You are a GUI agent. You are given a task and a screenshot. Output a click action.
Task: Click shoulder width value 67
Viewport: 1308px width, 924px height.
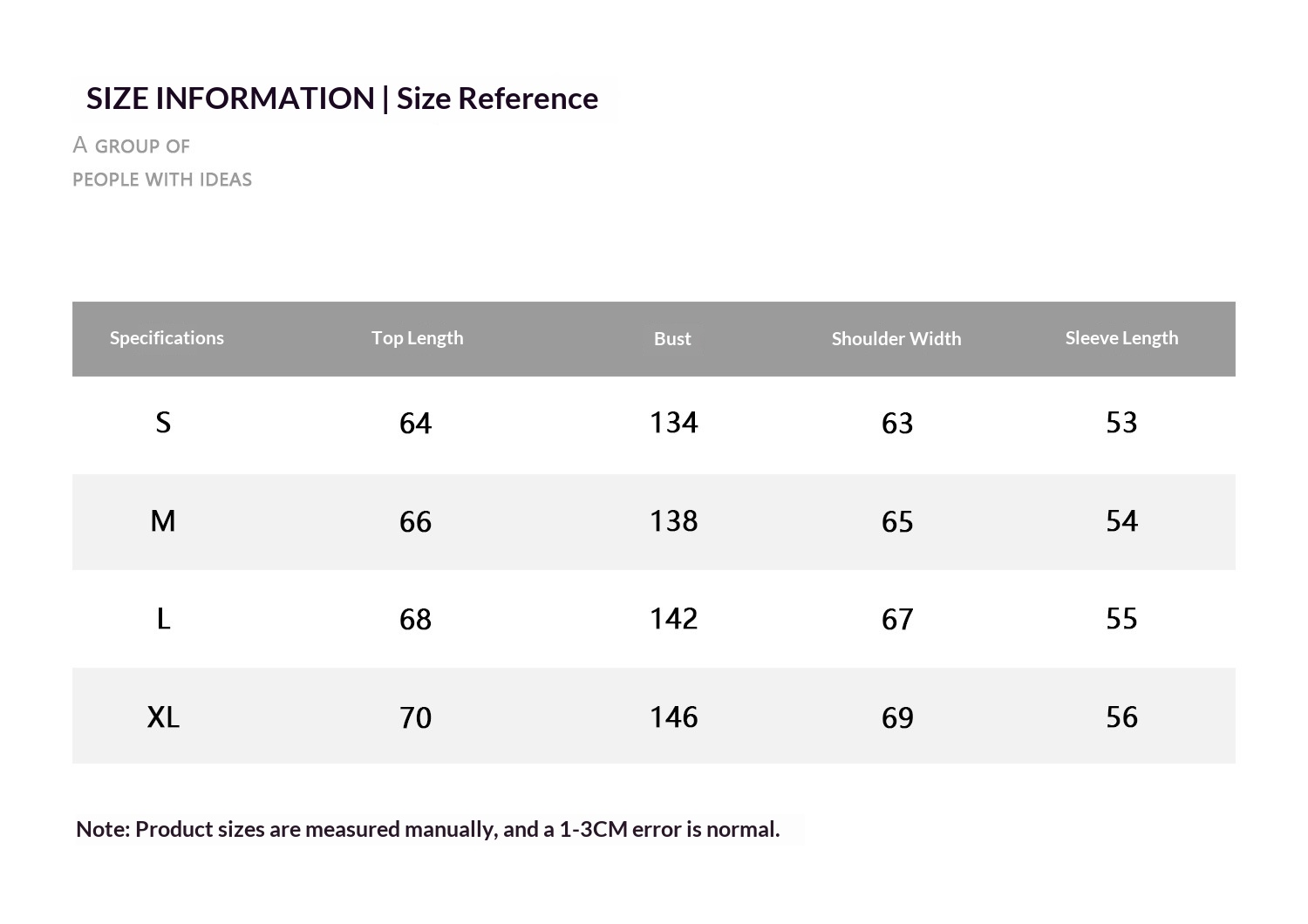(x=897, y=620)
